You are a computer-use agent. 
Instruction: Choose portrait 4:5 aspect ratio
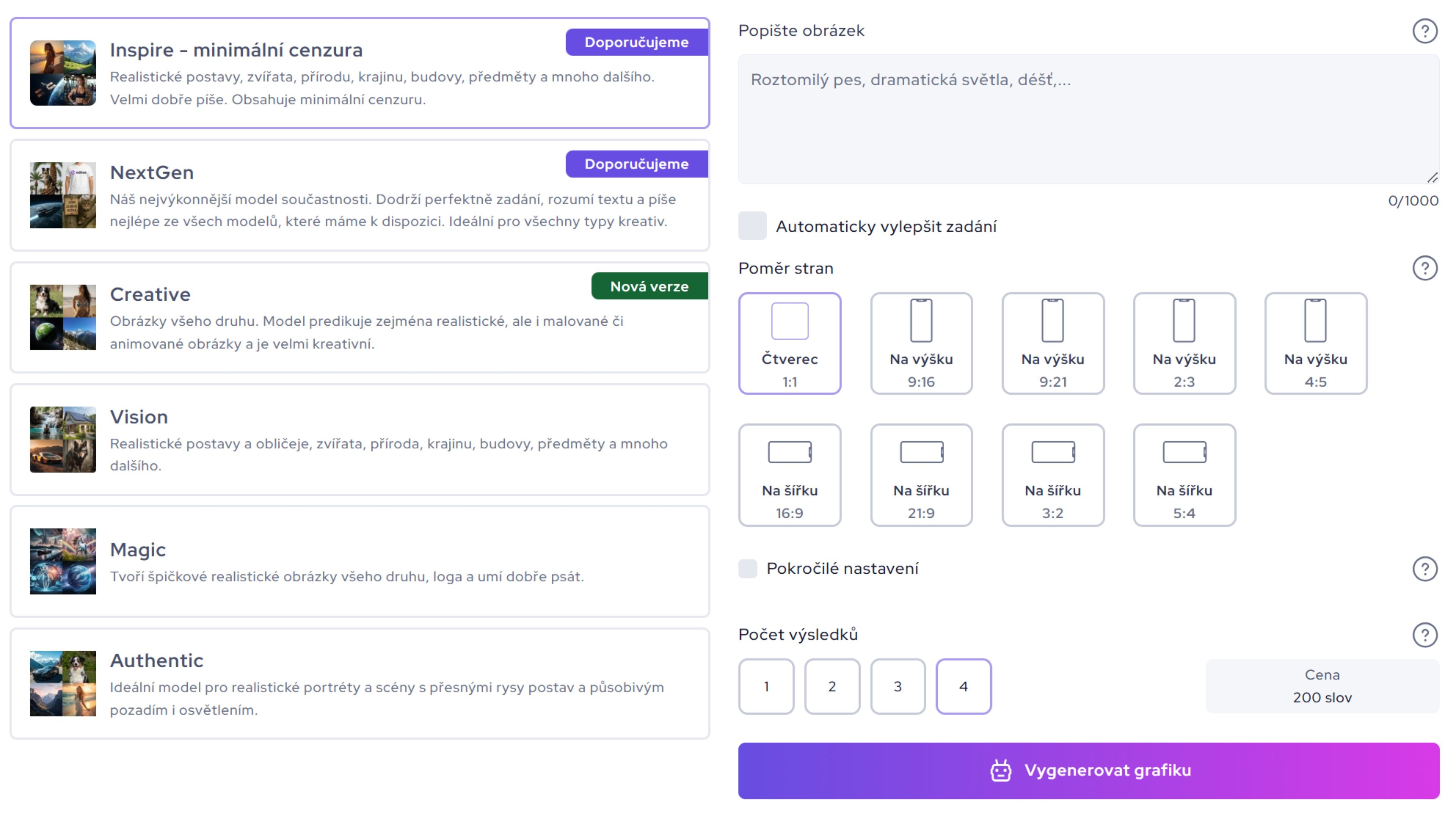(x=1315, y=343)
